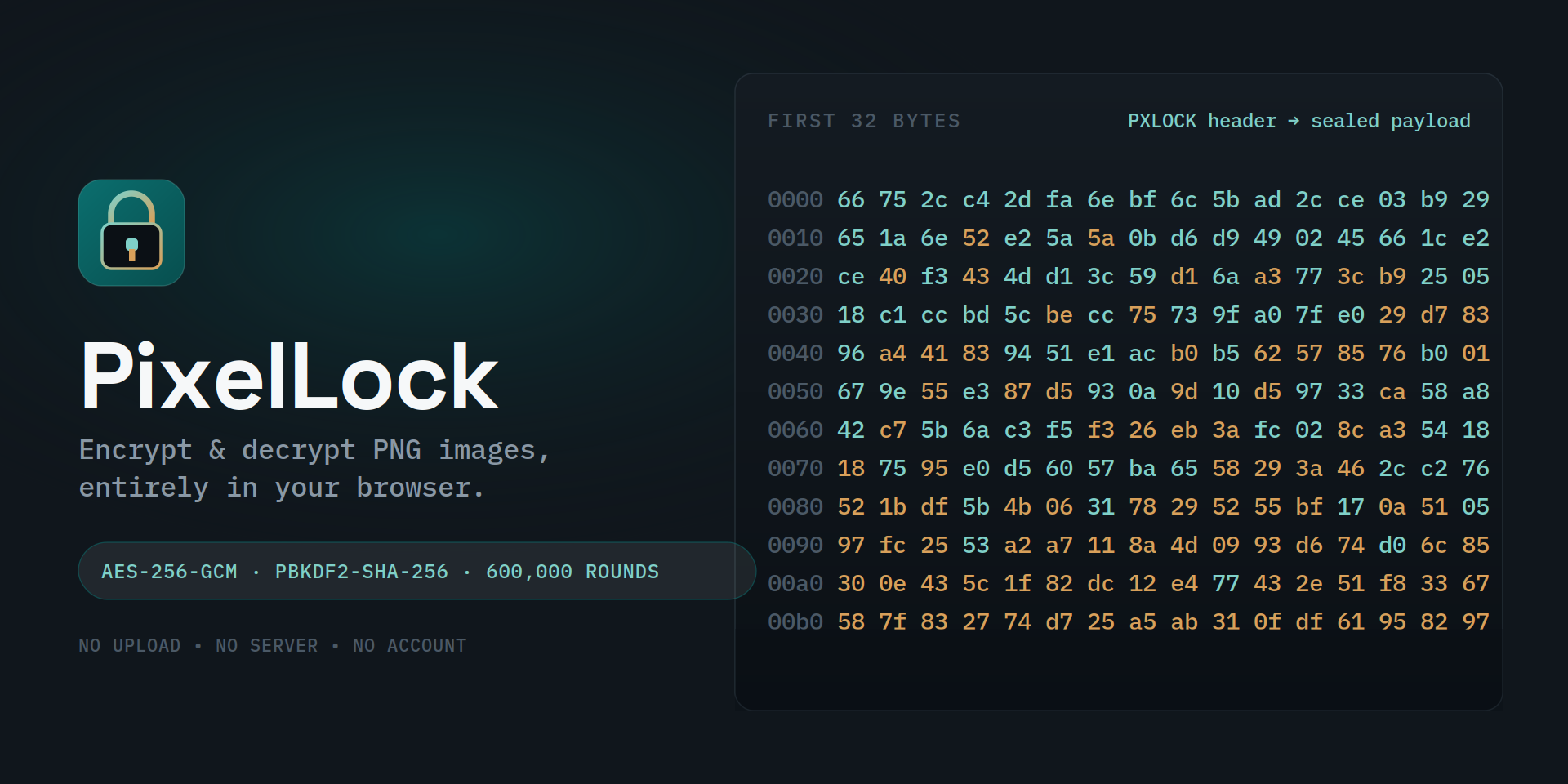This screenshot has height=784, width=1568.
Task: Click byte '78' in row 0080
Action: tap(1143, 507)
